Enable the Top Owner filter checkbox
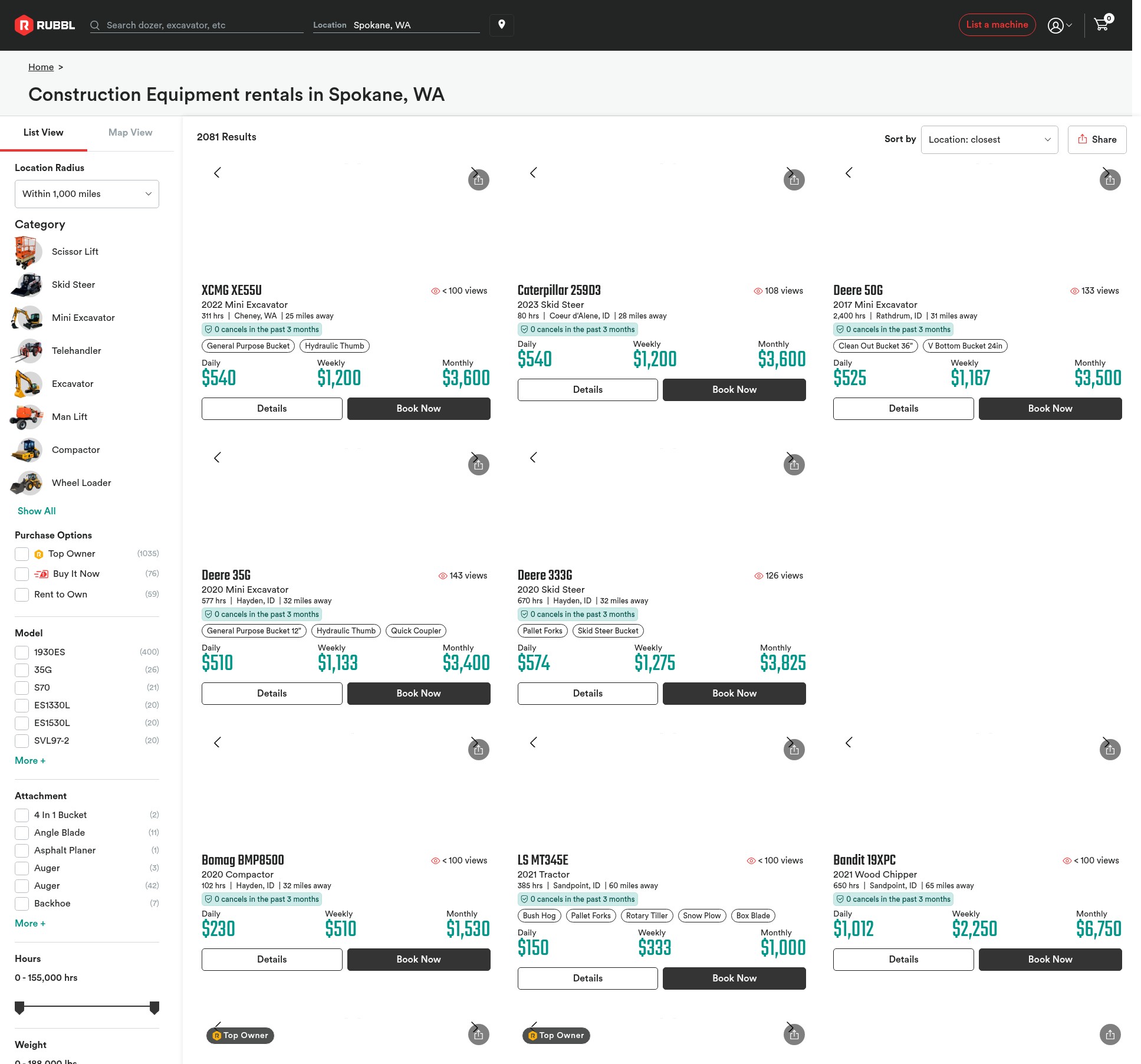Viewport: 1141px width, 1064px height. tap(22, 554)
